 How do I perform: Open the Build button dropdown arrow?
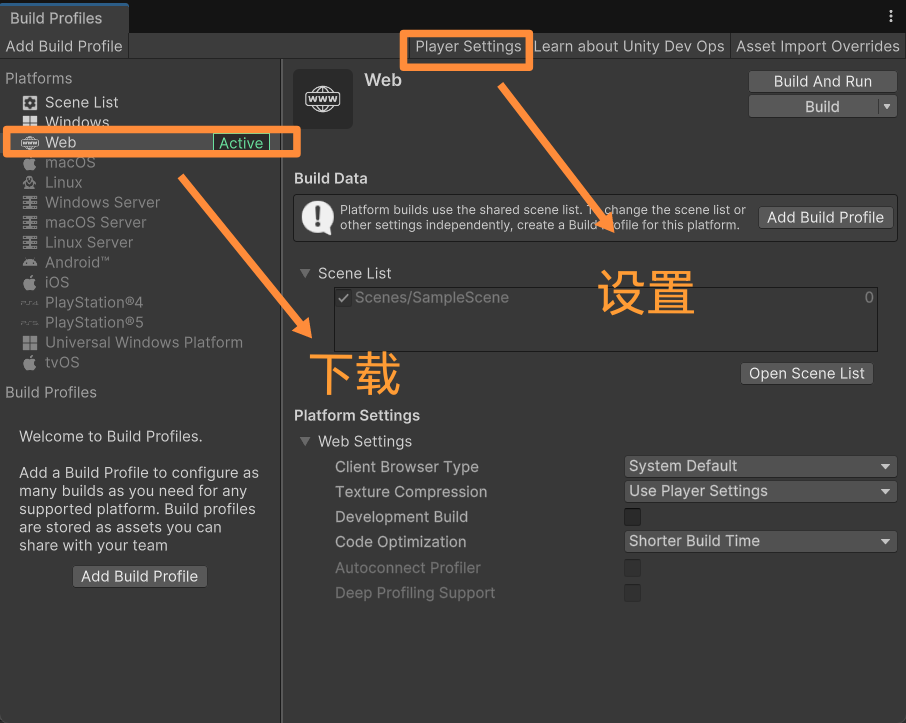click(x=888, y=106)
